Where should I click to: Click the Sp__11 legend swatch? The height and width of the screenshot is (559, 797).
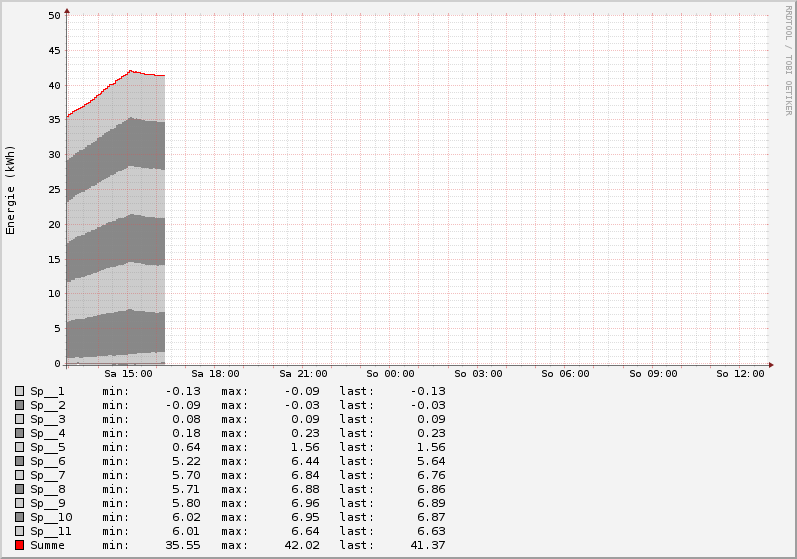pyautogui.click(x=19, y=531)
